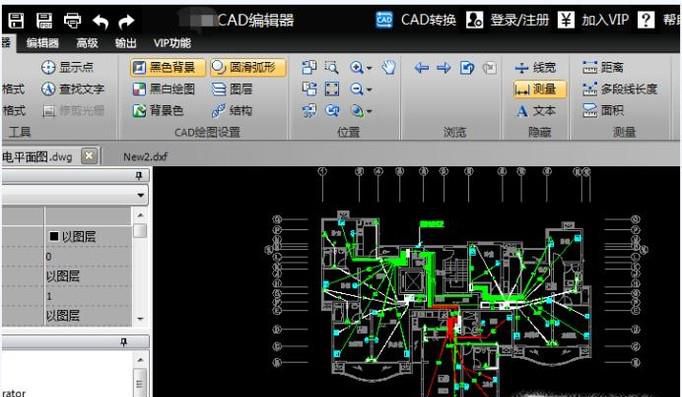Switch to 编辑器 ribbon tab
The image size is (682, 397).
click(42, 43)
